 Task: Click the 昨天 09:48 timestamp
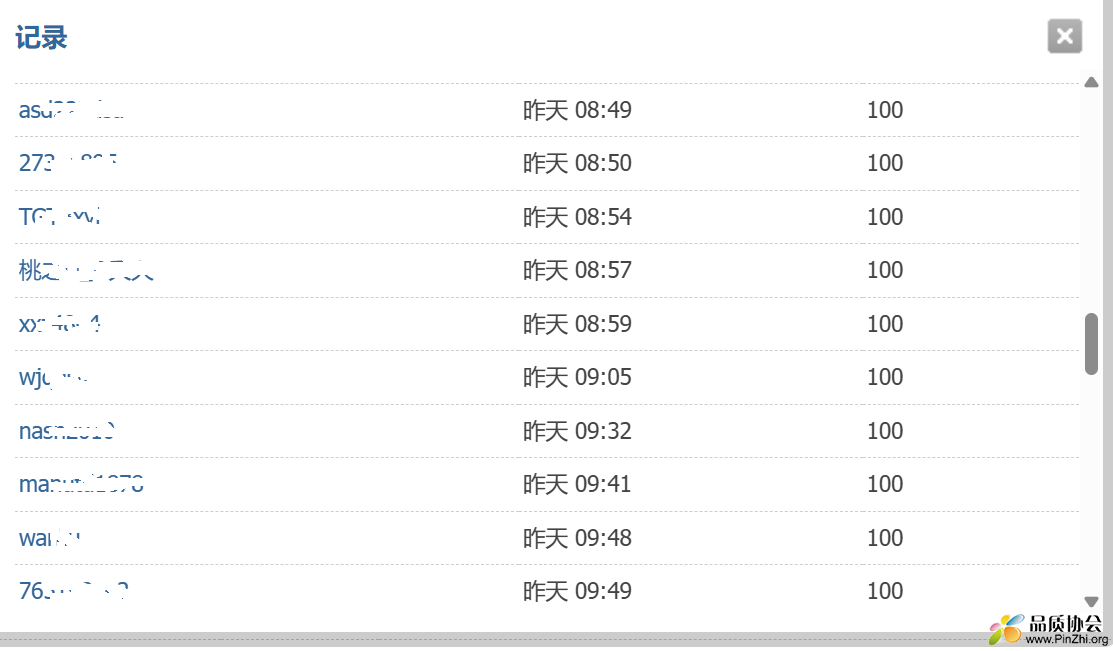coord(577,538)
